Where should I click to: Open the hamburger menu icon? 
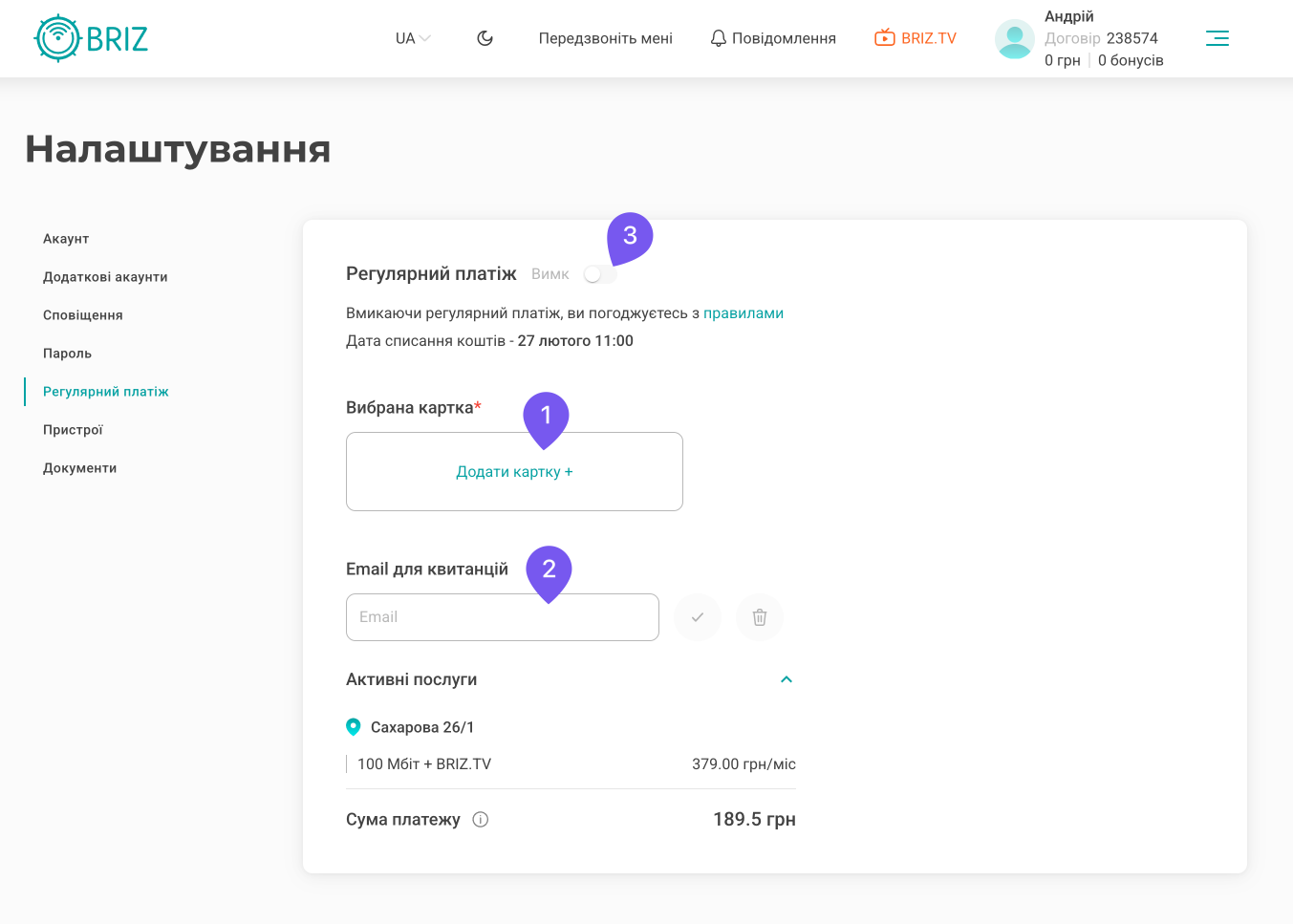click(x=1217, y=38)
